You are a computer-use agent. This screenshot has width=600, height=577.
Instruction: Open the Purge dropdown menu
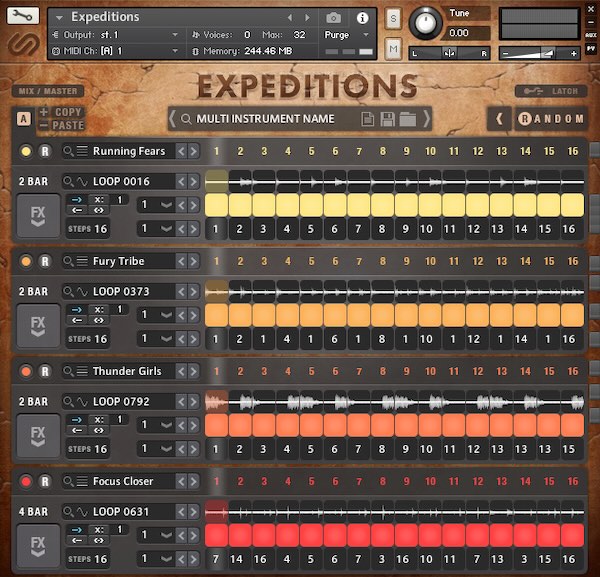(346, 35)
